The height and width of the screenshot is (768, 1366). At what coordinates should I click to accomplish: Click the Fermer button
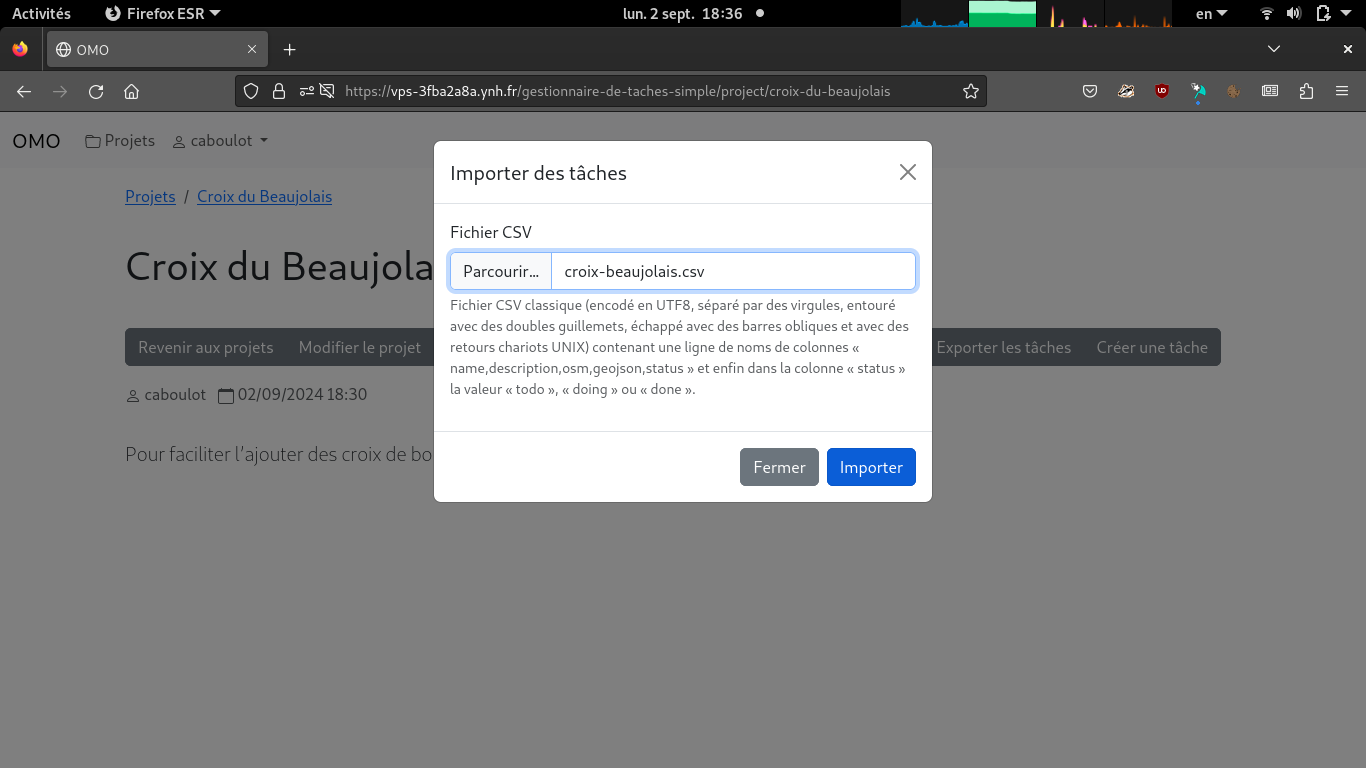click(x=779, y=467)
